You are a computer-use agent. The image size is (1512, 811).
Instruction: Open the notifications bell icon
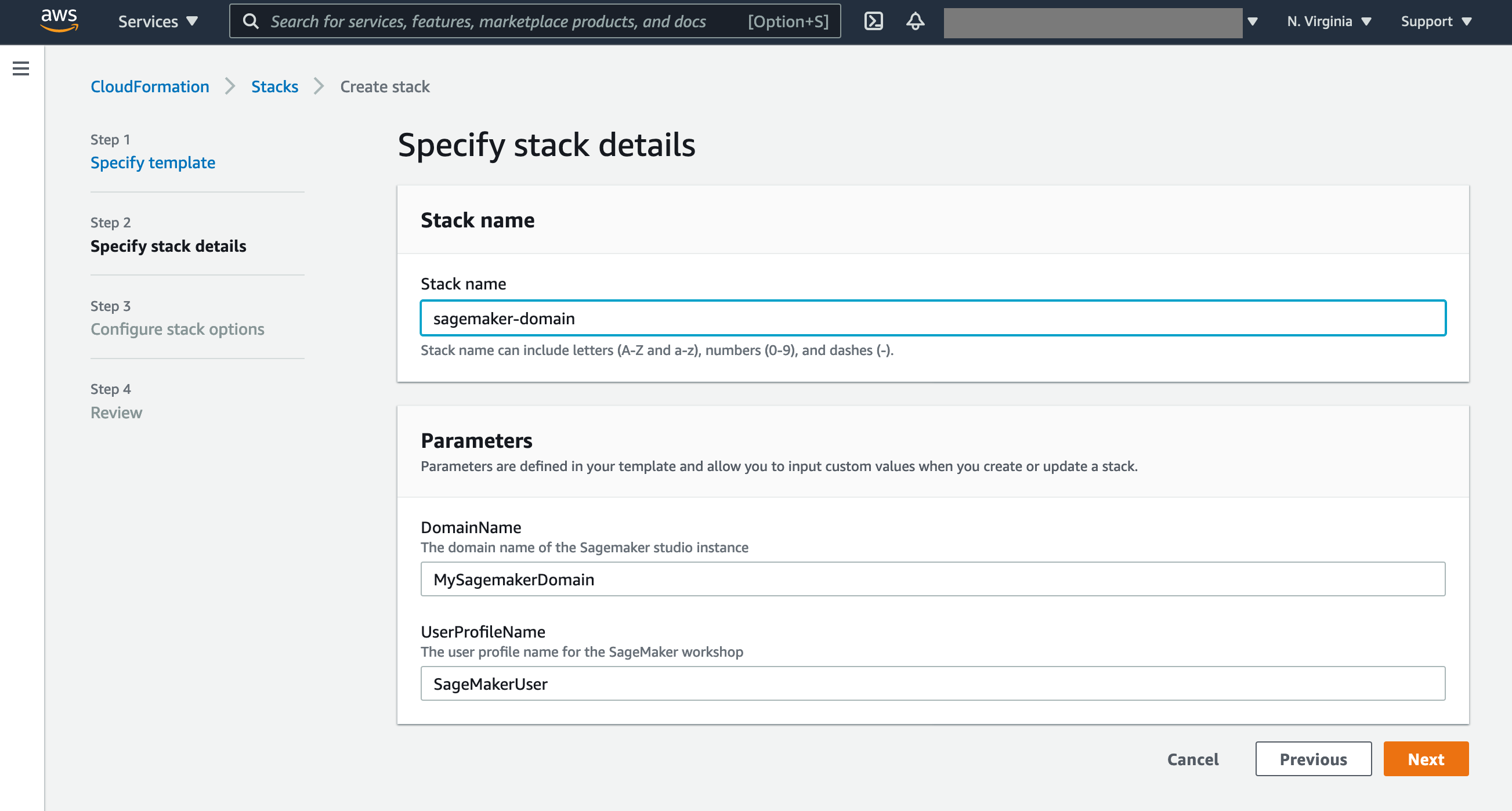coord(915,21)
